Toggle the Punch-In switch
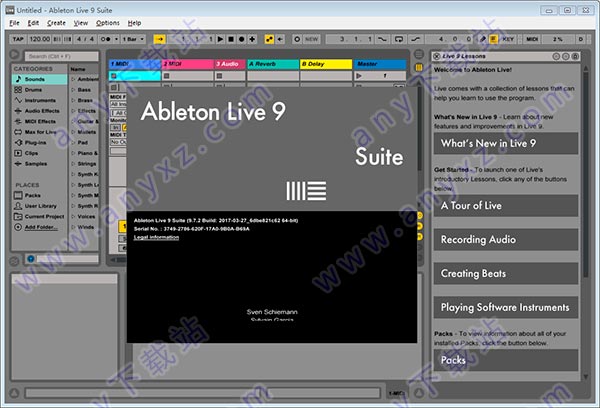Screen dimensions: 600x408 [x=382, y=39]
